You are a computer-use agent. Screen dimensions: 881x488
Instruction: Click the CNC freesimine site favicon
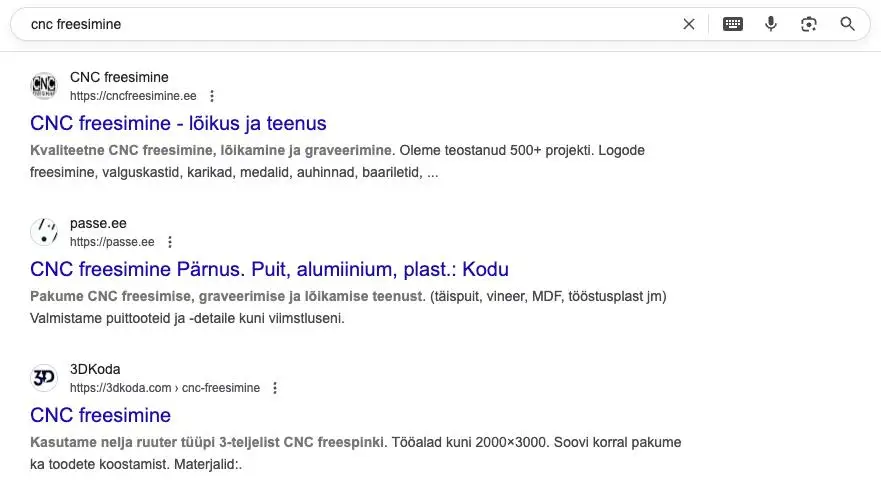[44, 86]
